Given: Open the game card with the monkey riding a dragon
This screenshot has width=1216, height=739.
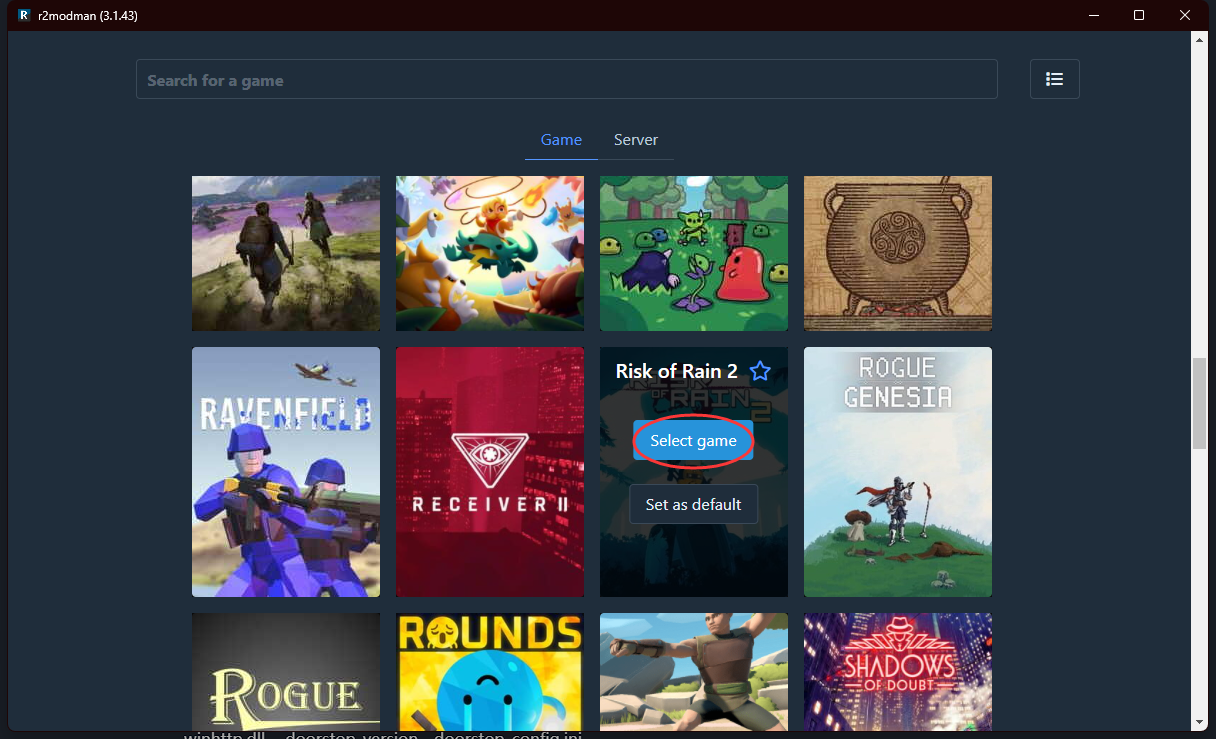Looking at the screenshot, I should [x=490, y=253].
